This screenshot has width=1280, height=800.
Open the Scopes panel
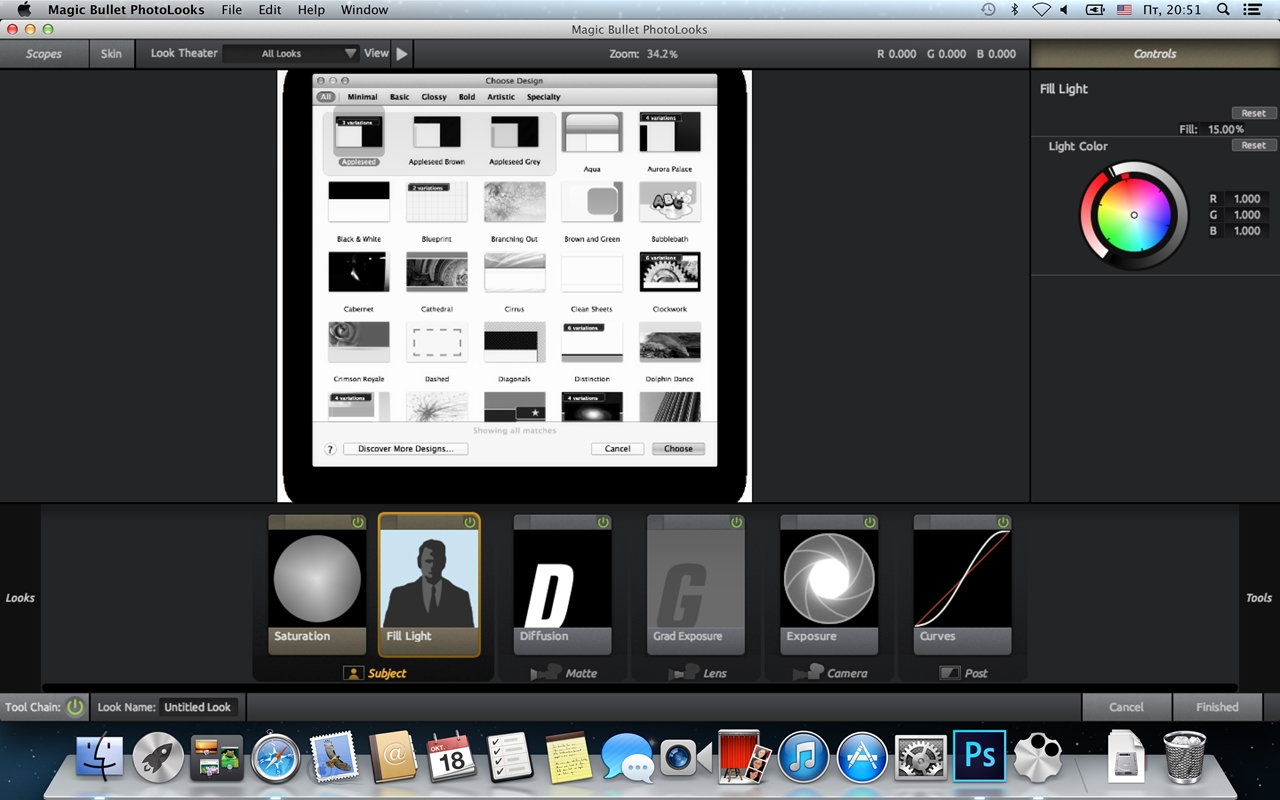pos(44,54)
